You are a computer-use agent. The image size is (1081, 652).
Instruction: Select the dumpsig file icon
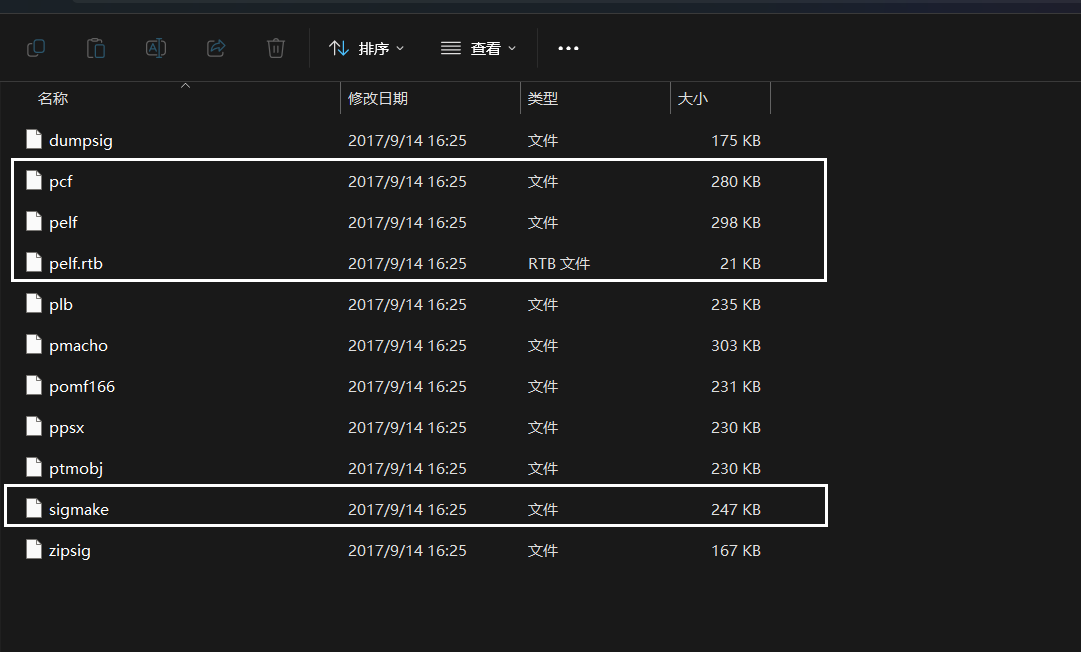pos(34,140)
